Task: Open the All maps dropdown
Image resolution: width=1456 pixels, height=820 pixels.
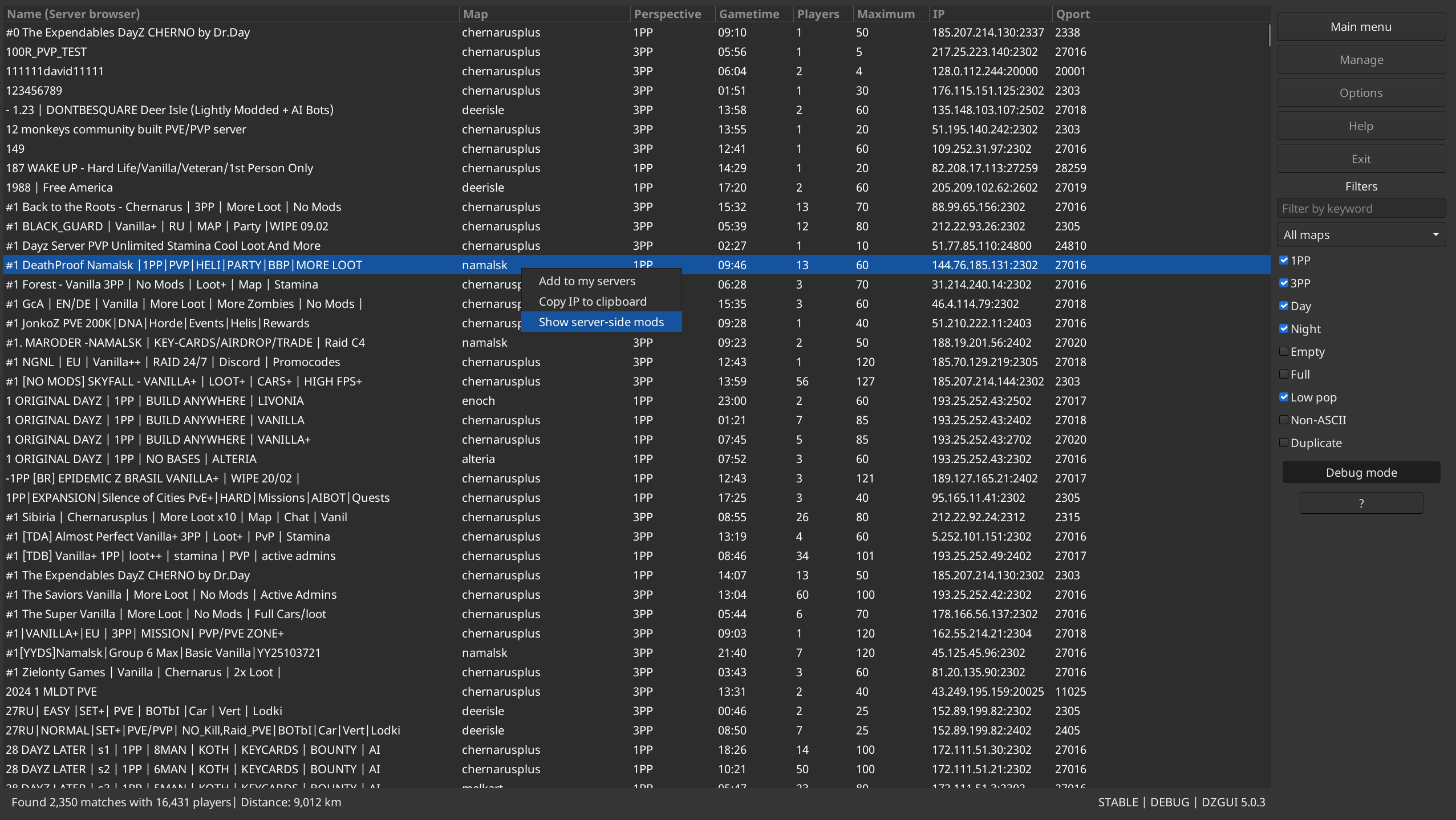Action: coord(1361,235)
